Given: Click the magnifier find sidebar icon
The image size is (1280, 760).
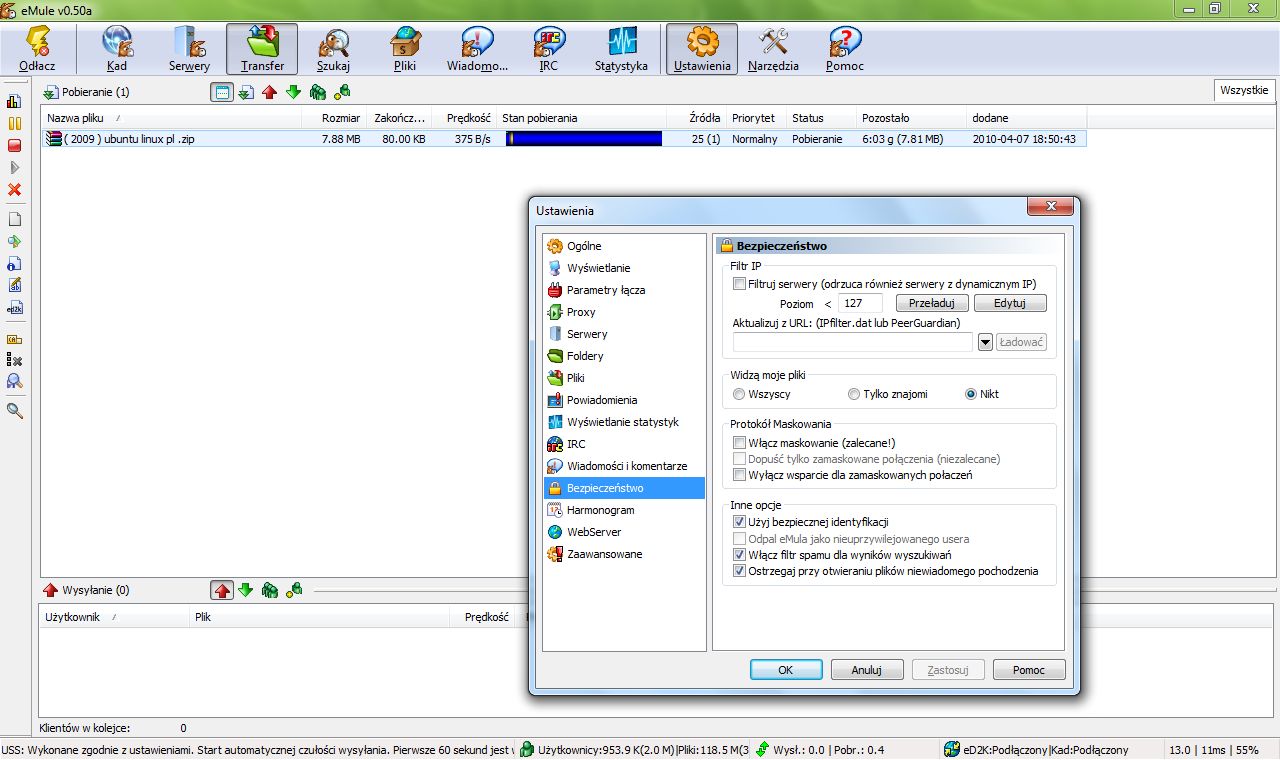Looking at the screenshot, I should click(14, 410).
